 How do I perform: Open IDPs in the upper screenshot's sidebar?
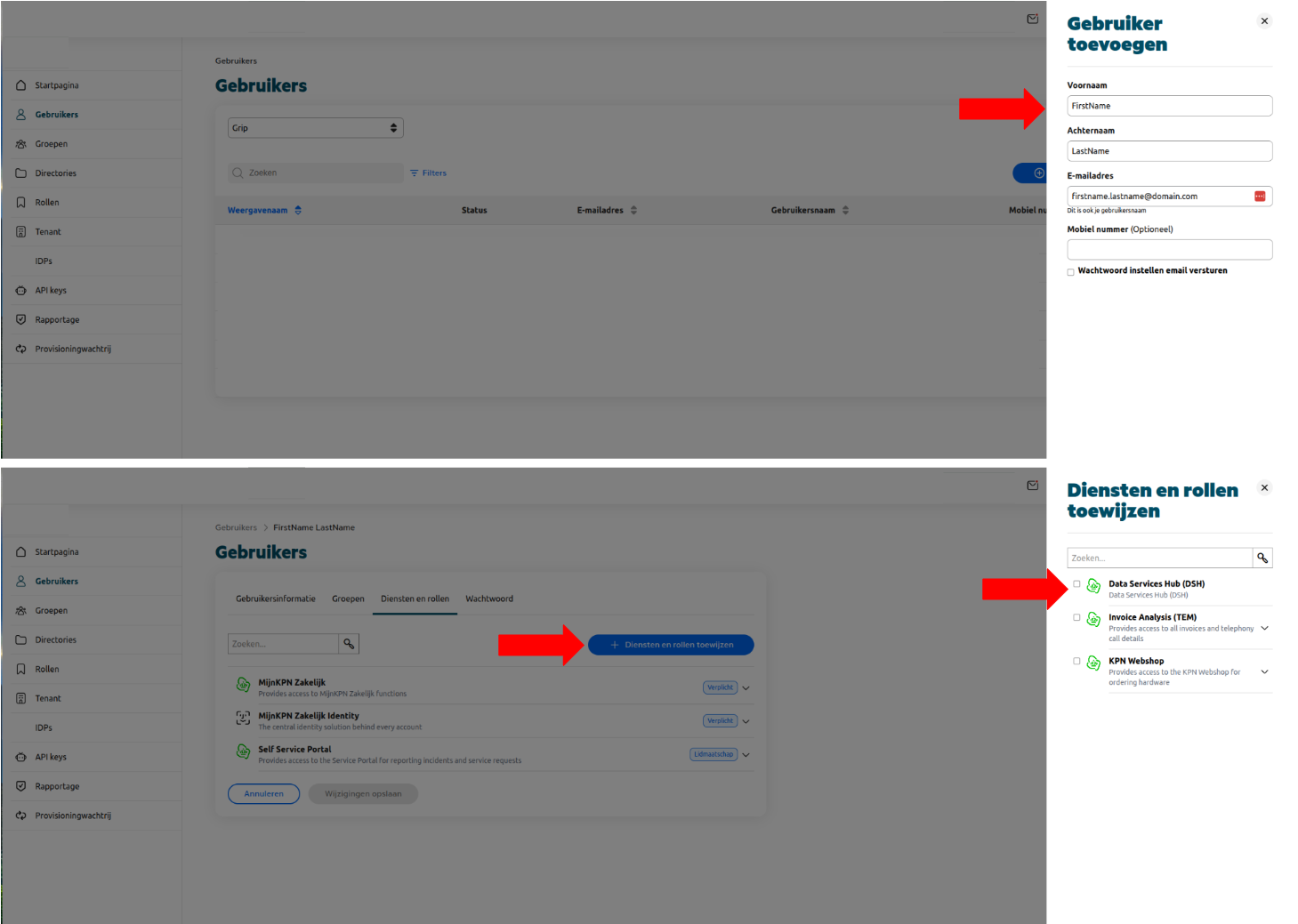tap(44, 261)
